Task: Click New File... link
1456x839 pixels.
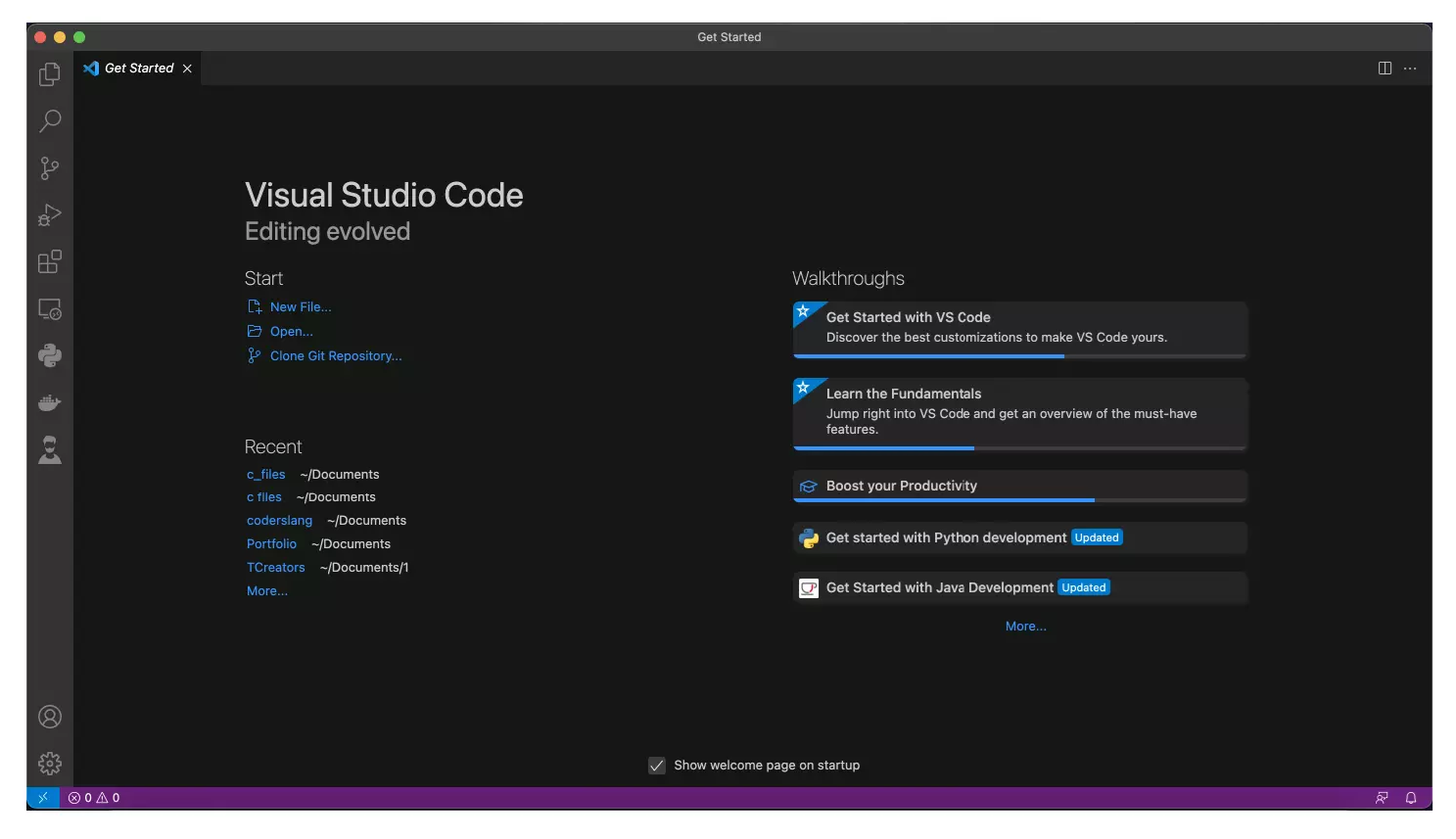Action: tap(301, 306)
